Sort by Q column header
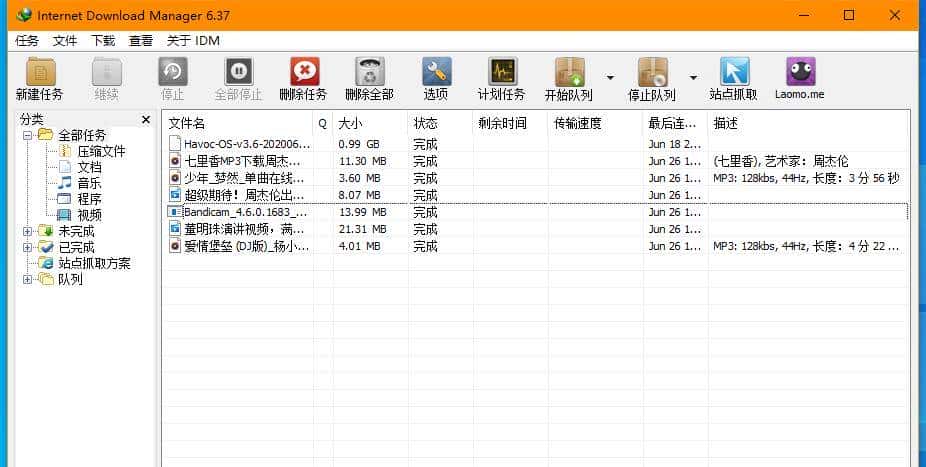Screen dimensions: 926x467 tap(322, 123)
